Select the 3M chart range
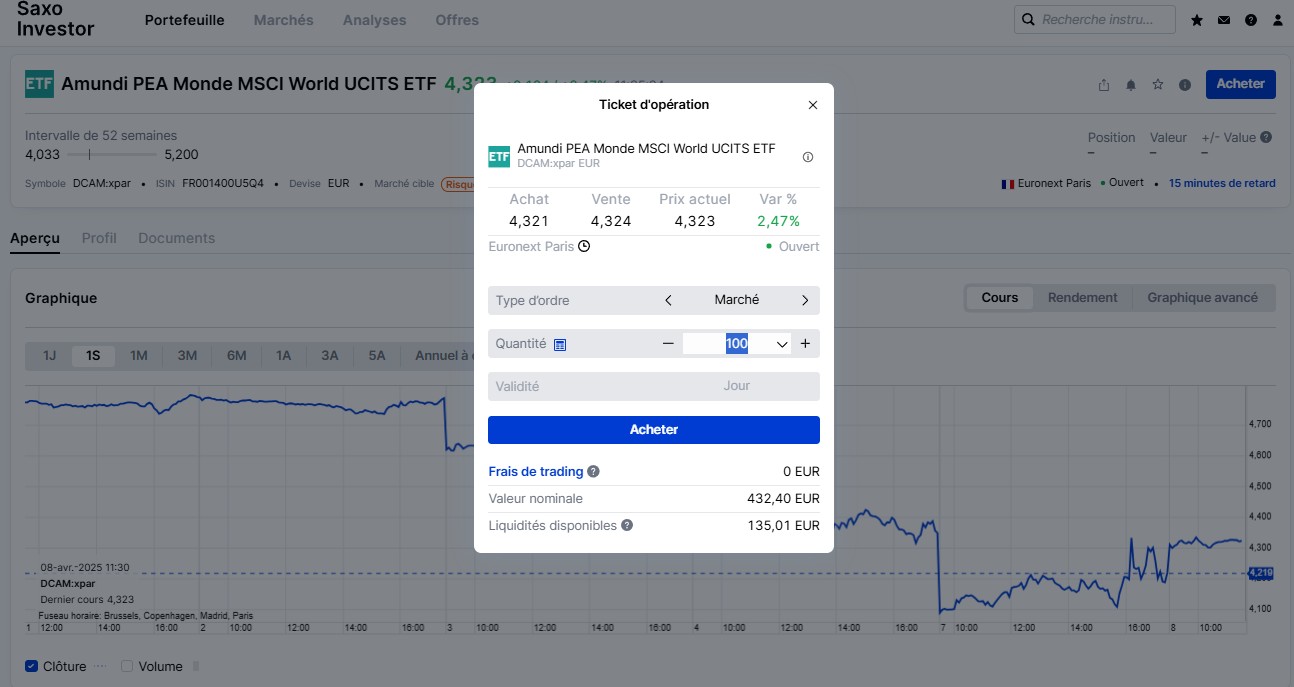The height and width of the screenshot is (687, 1294). click(x=187, y=355)
